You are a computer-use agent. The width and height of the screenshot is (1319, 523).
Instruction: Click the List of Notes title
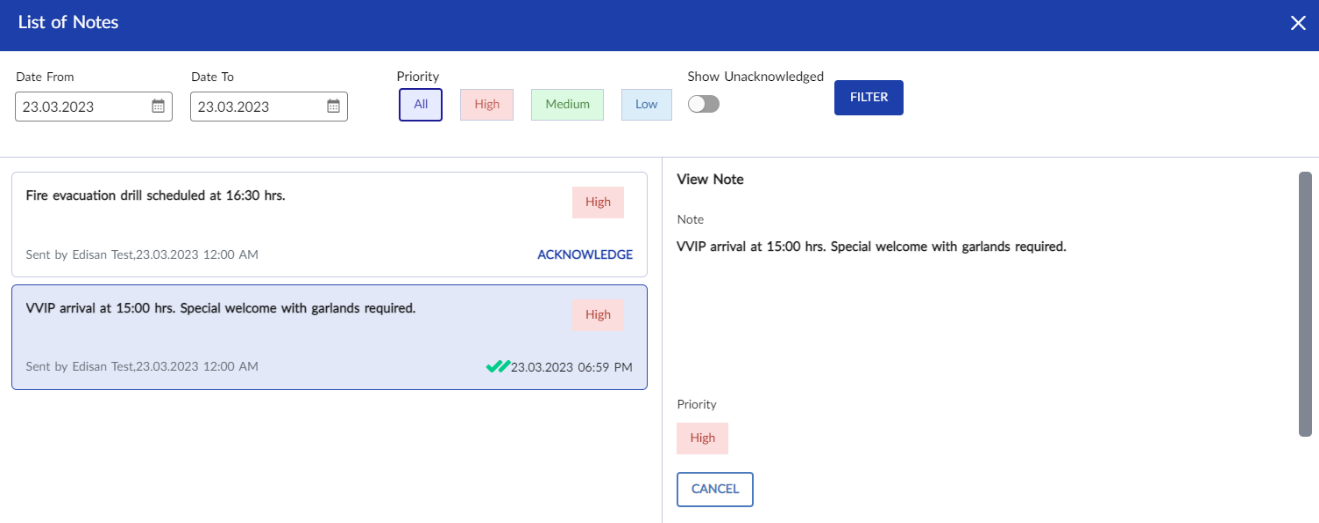[x=68, y=22]
